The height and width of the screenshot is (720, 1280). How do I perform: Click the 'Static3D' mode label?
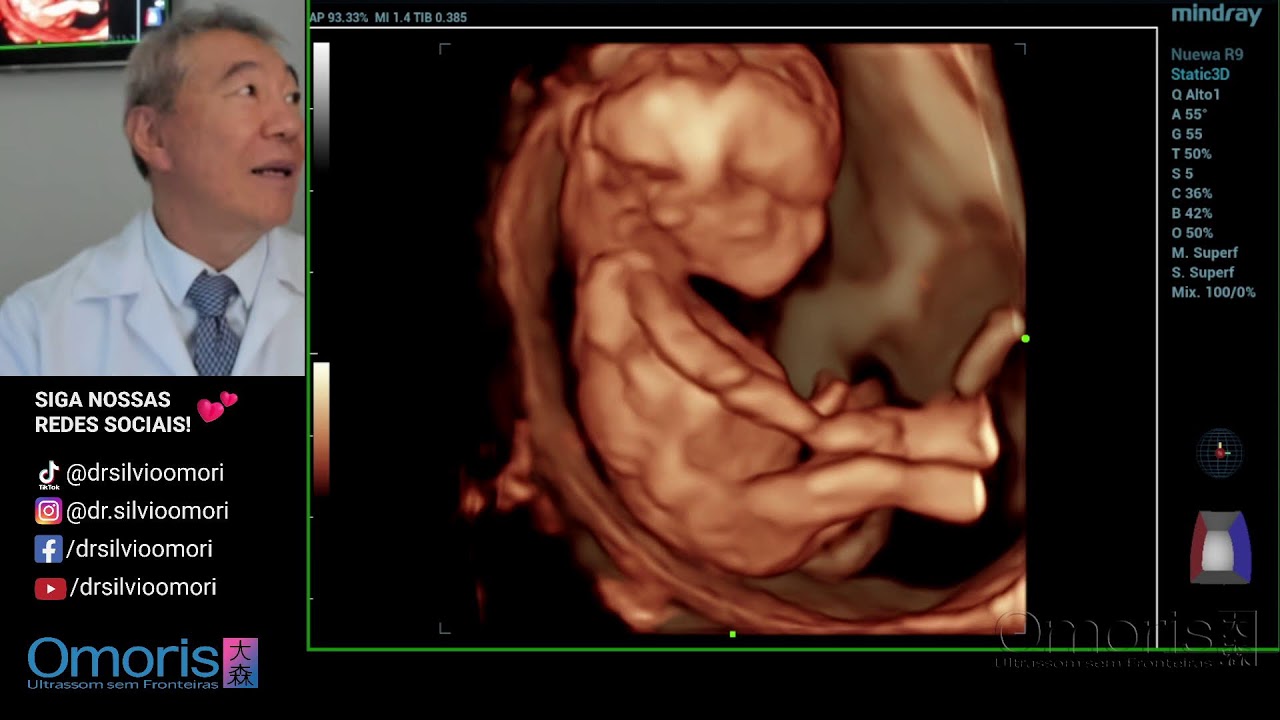tap(1200, 75)
